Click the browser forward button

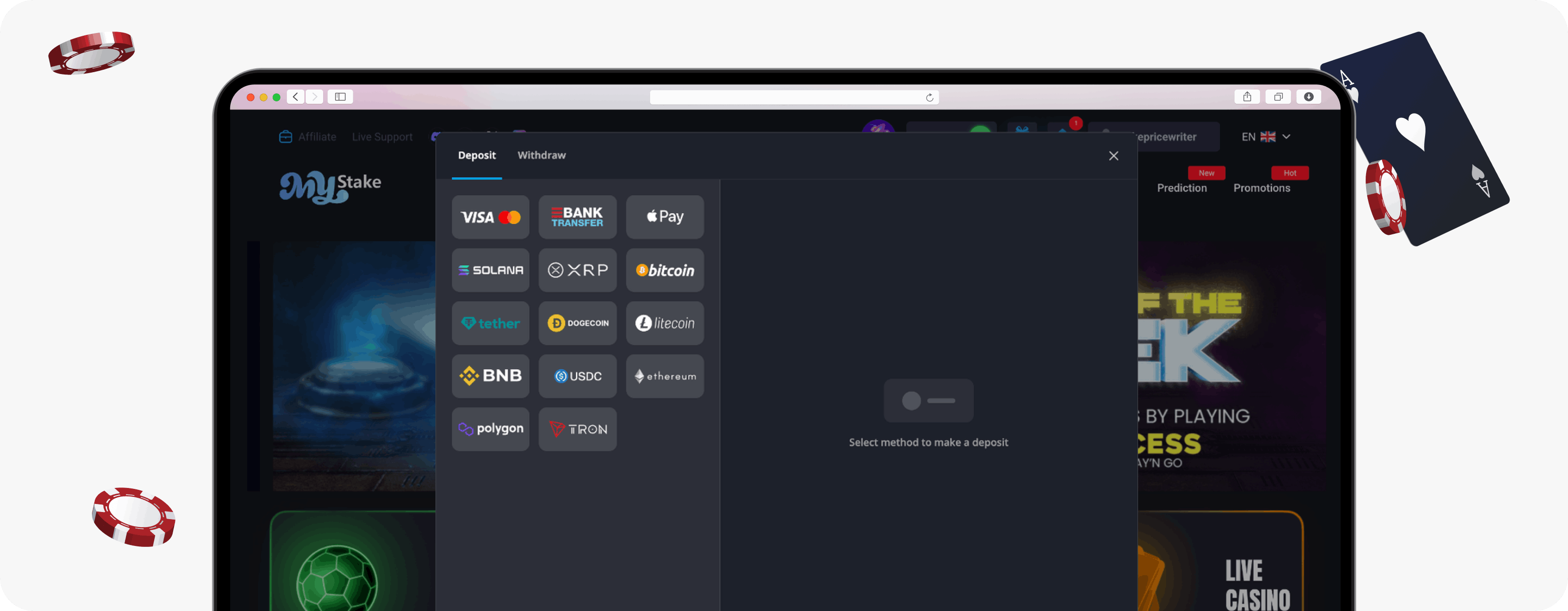click(x=315, y=97)
